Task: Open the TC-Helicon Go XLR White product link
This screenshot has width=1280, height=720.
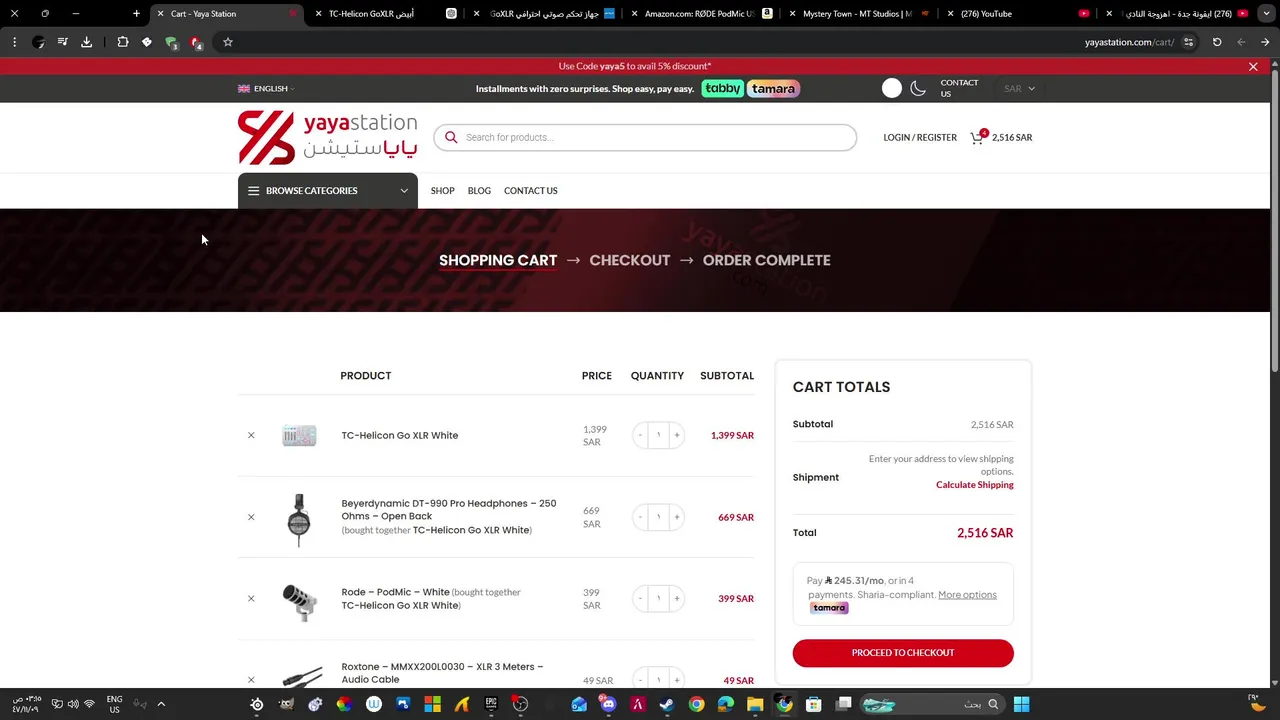Action: [x=400, y=435]
